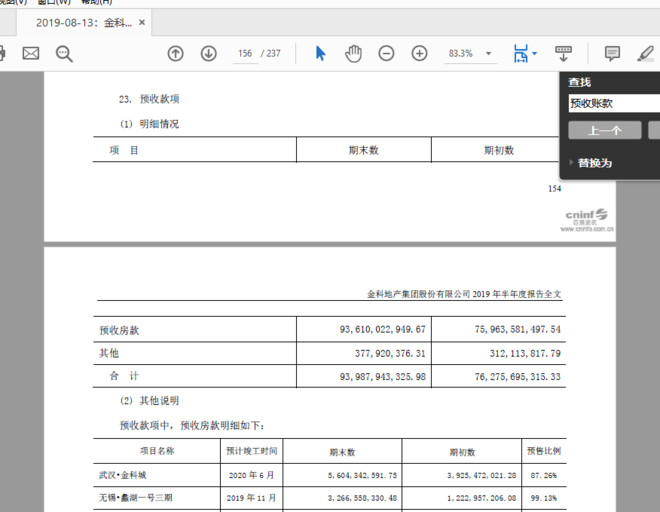Click the page number field showing 156
Viewport: 660px width, 512px height.
coord(245,53)
